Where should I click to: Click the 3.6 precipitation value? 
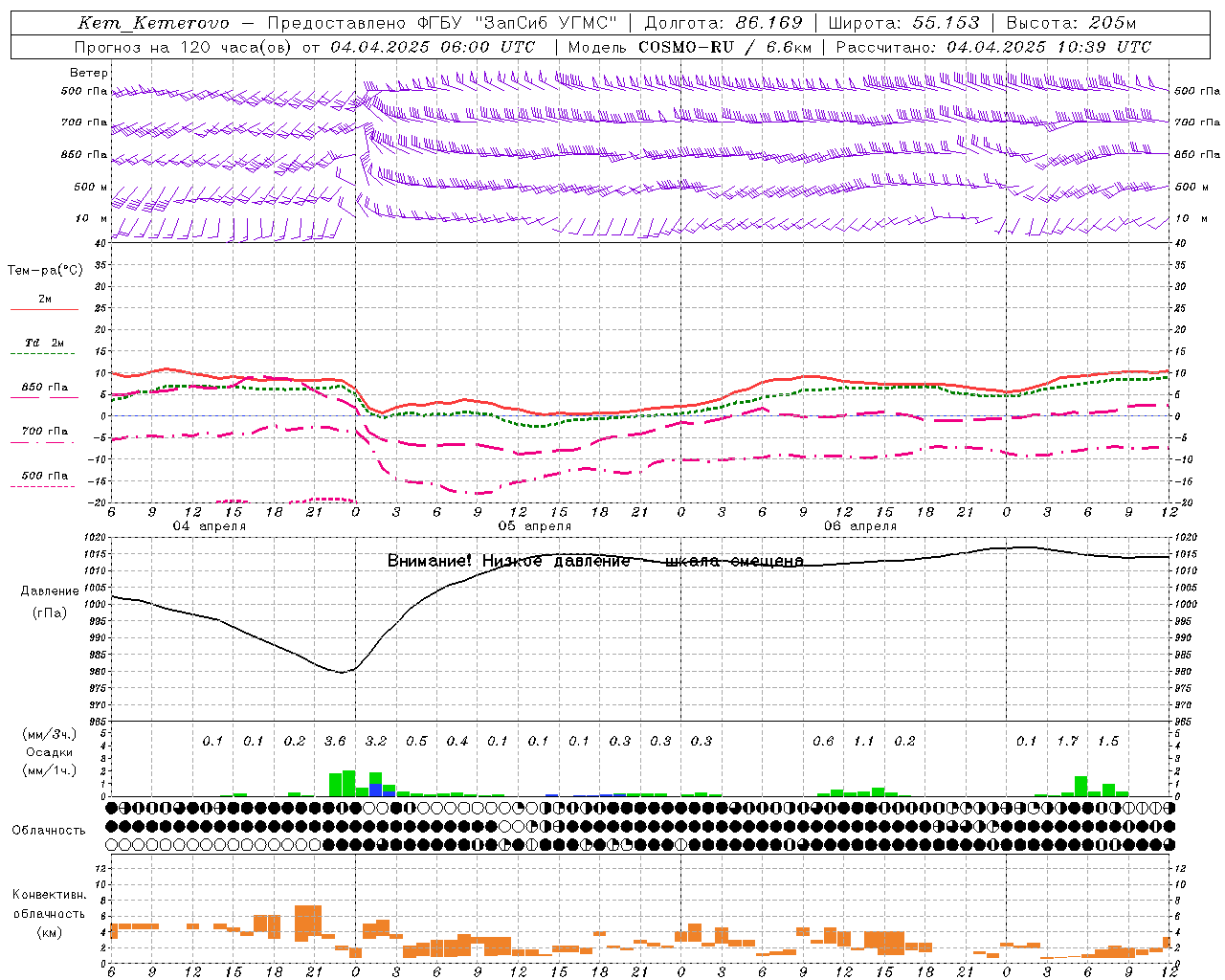coord(335,742)
